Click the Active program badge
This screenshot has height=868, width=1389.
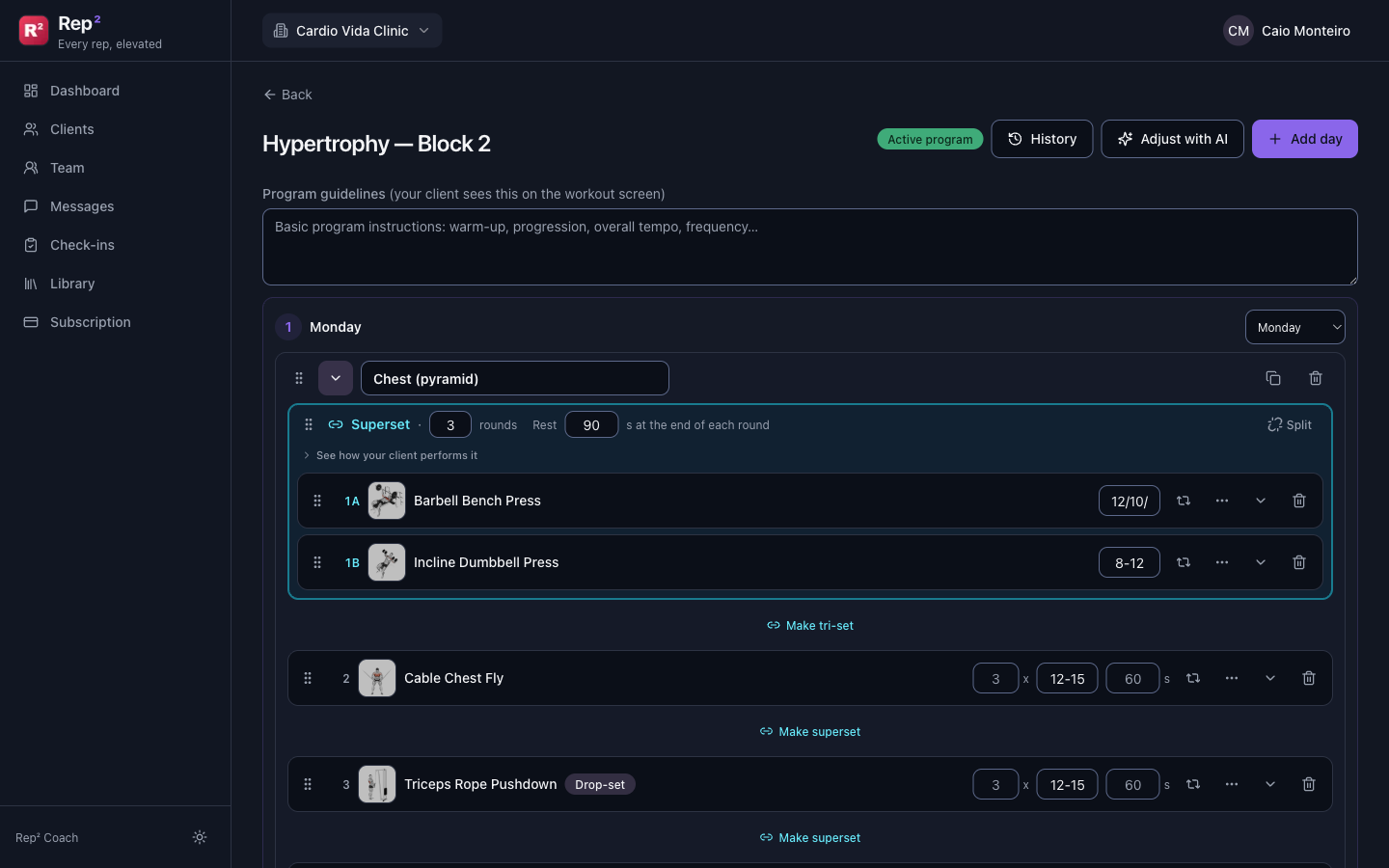click(930, 139)
